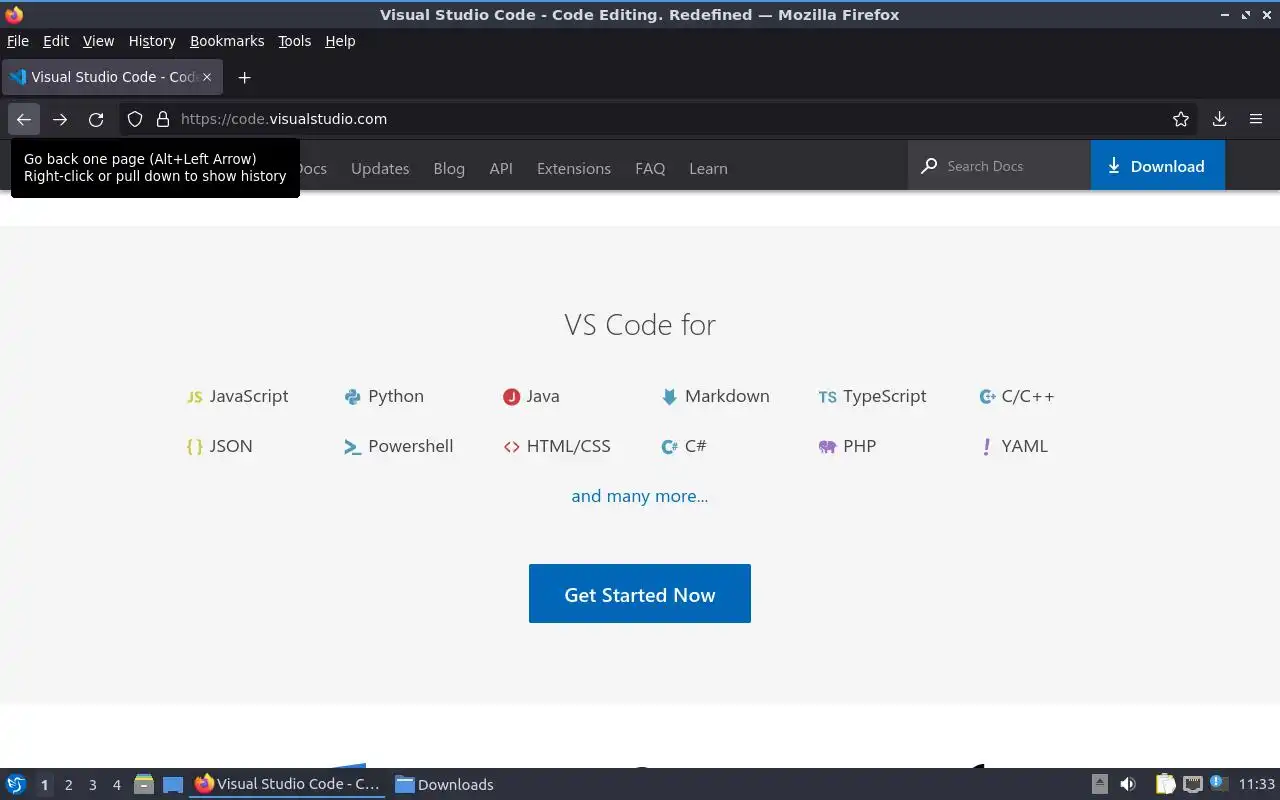This screenshot has width=1280, height=800.
Task: Open the YAML language link
Action: tap(1025, 446)
